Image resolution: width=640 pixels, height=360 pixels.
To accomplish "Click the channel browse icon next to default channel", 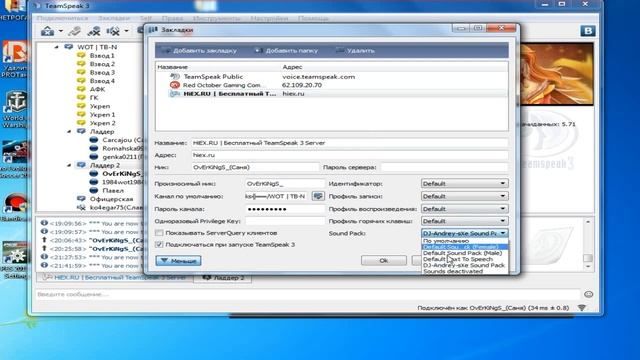I will (318, 196).
